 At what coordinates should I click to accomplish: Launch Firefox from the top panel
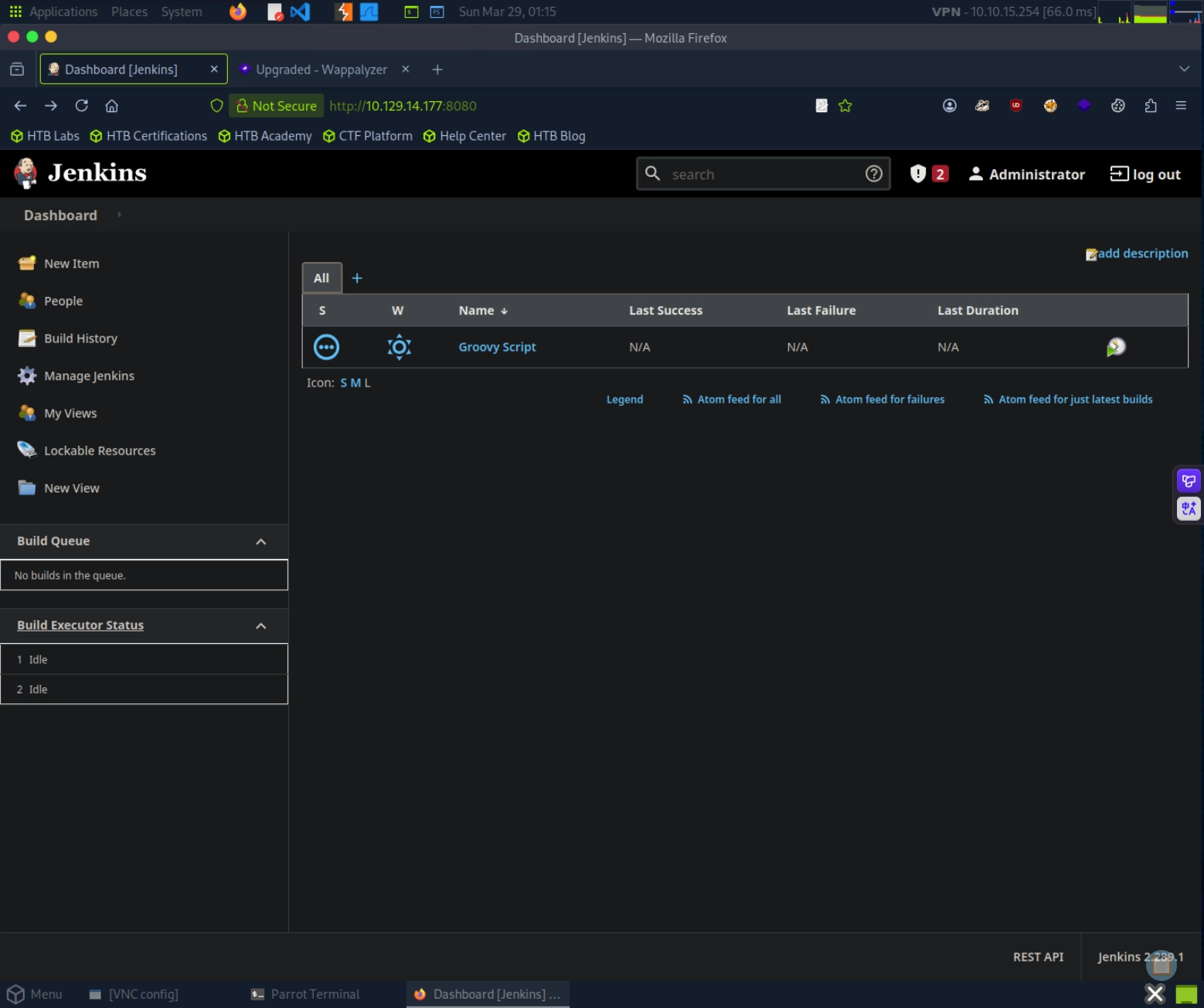pyautogui.click(x=238, y=12)
